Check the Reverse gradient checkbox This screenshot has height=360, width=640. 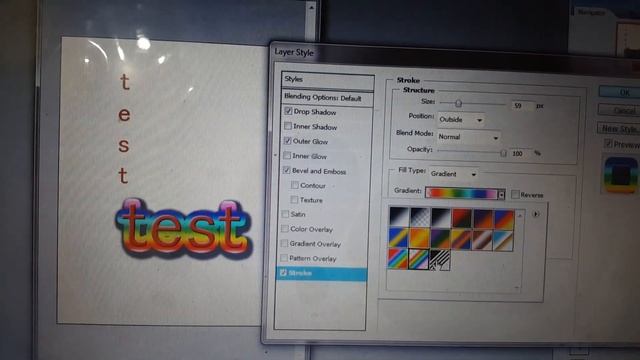pyautogui.click(x=516, y=194)
